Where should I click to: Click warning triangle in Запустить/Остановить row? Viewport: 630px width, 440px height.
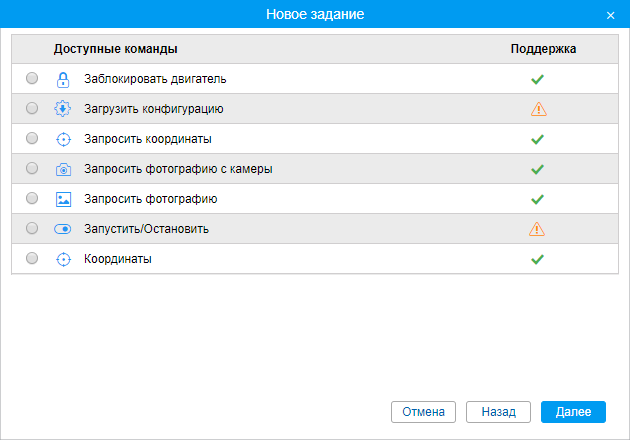537,229
